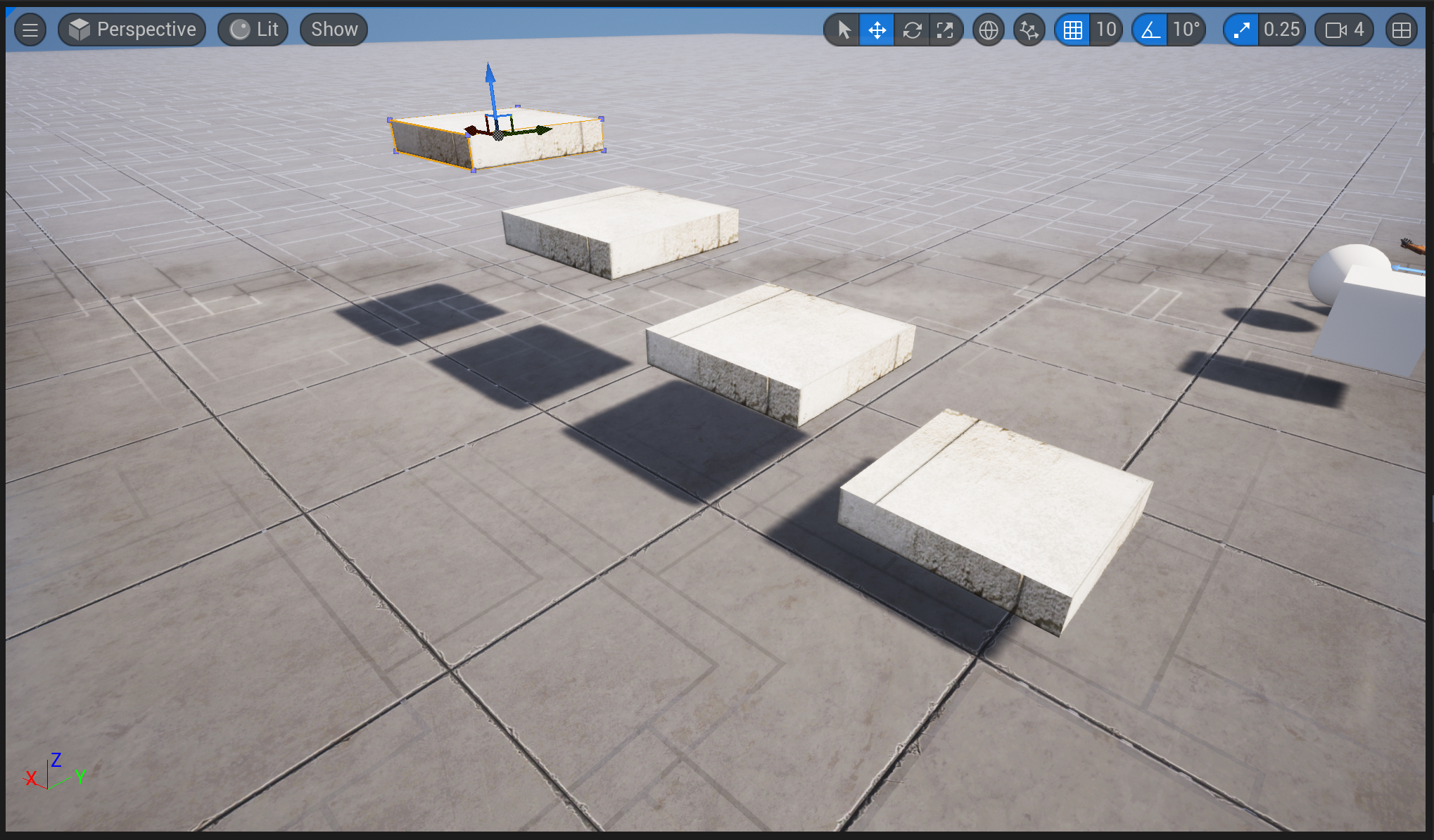Open scale snap 0.25 value dropdown
This screenshot has height=840, width=1434.
point(1282,30)
